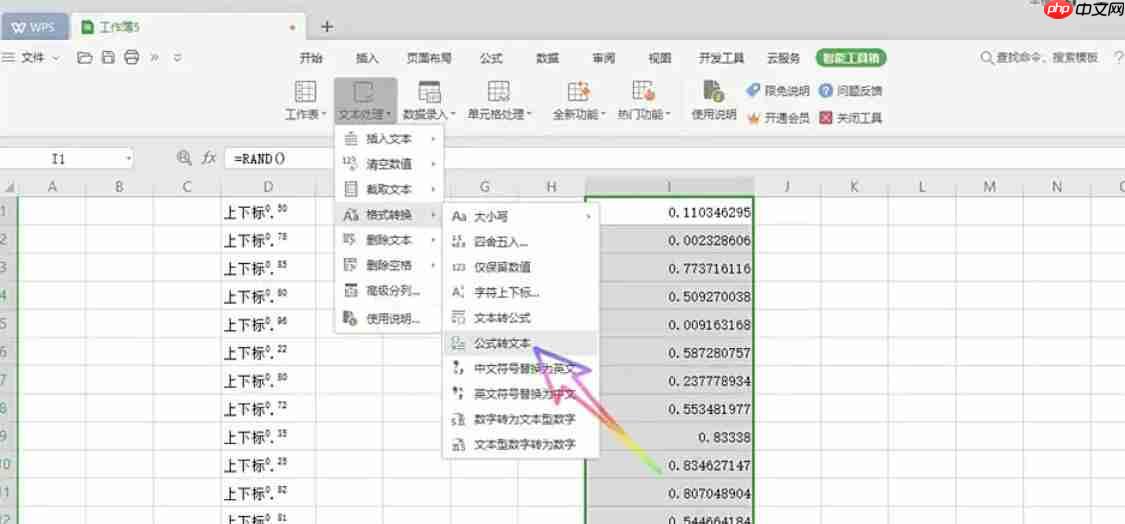This screenshot has width=1125, height=524.
Task: Click cell with 0.834627147
Action: coord(670,464)
